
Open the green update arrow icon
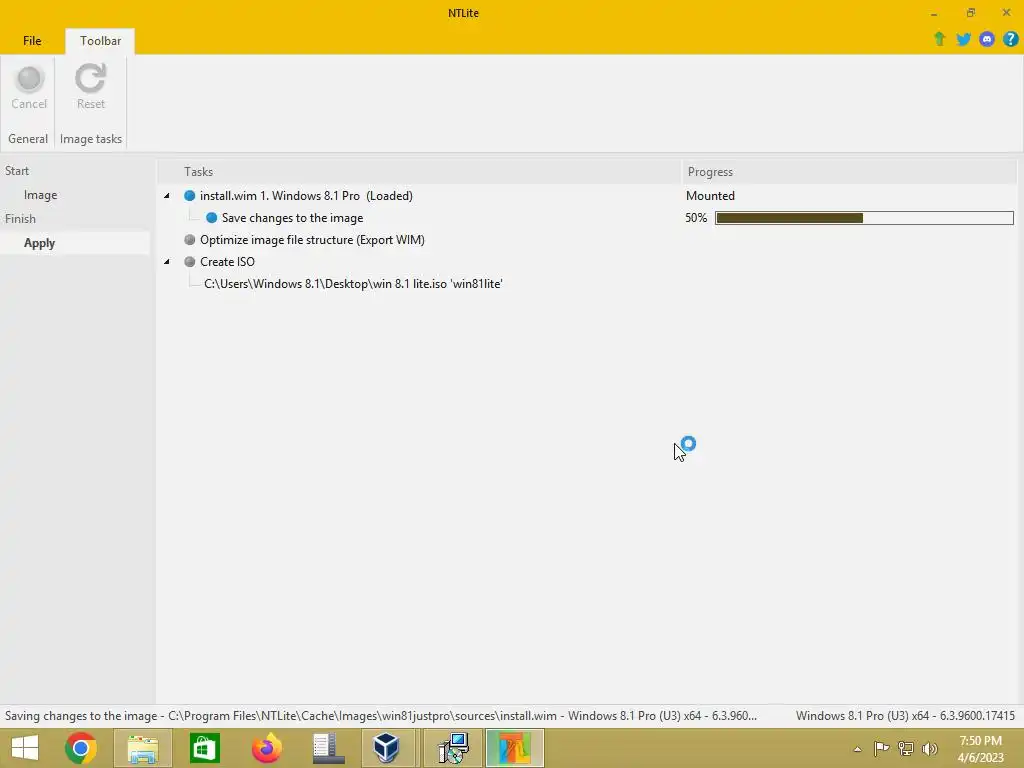[x=939, y=39]
